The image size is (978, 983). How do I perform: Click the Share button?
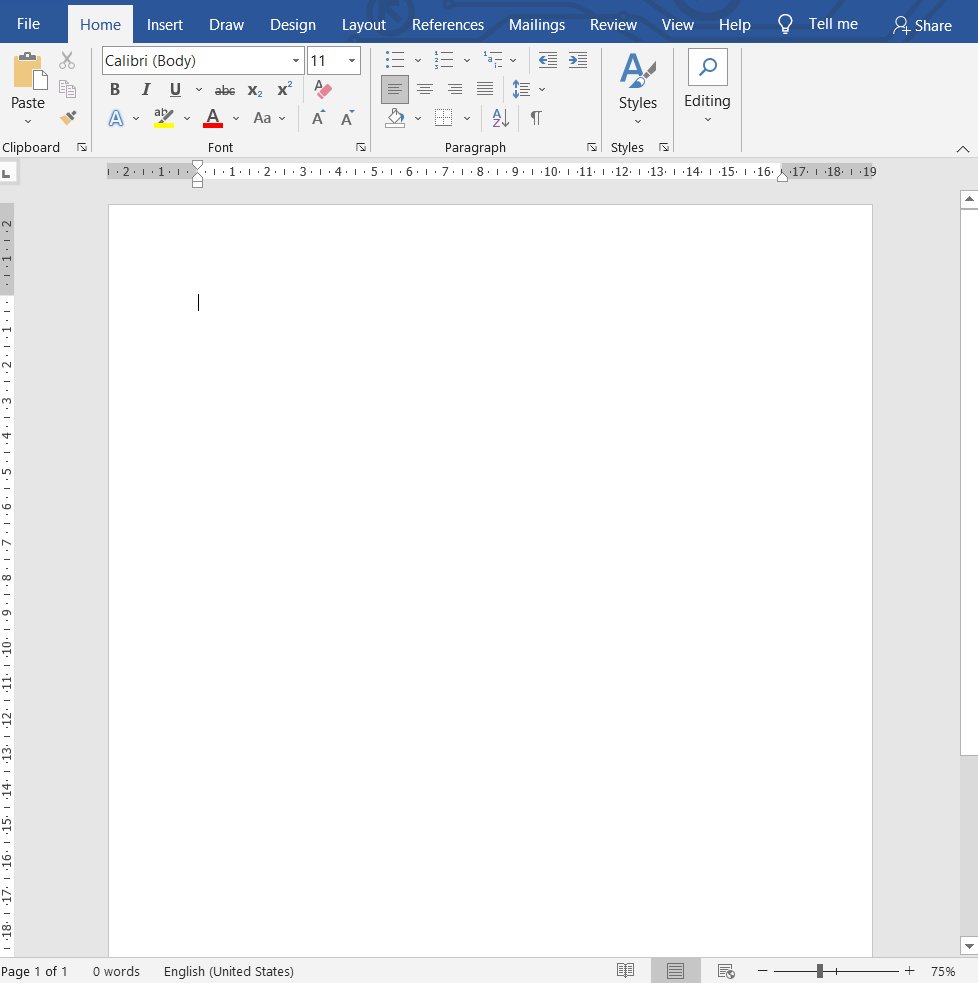(x=923, y=25)
